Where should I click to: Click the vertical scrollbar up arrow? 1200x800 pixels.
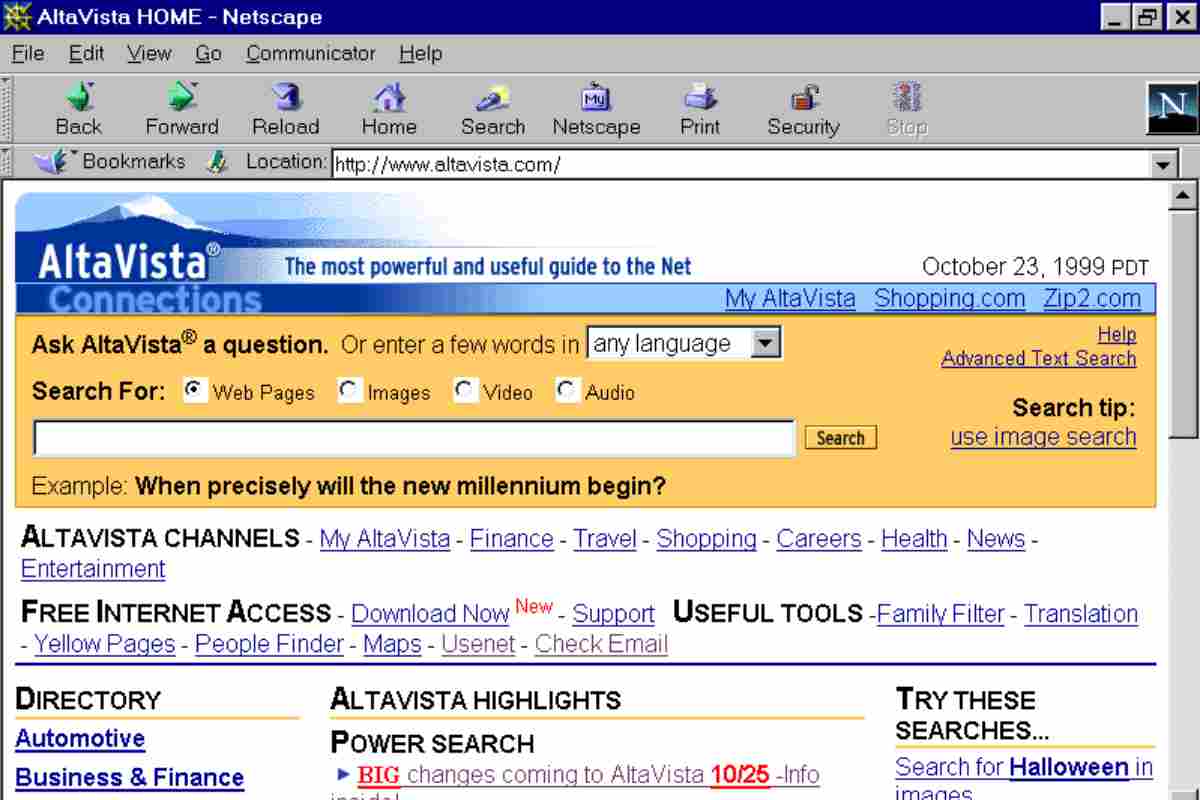(x=1183, y=196)
